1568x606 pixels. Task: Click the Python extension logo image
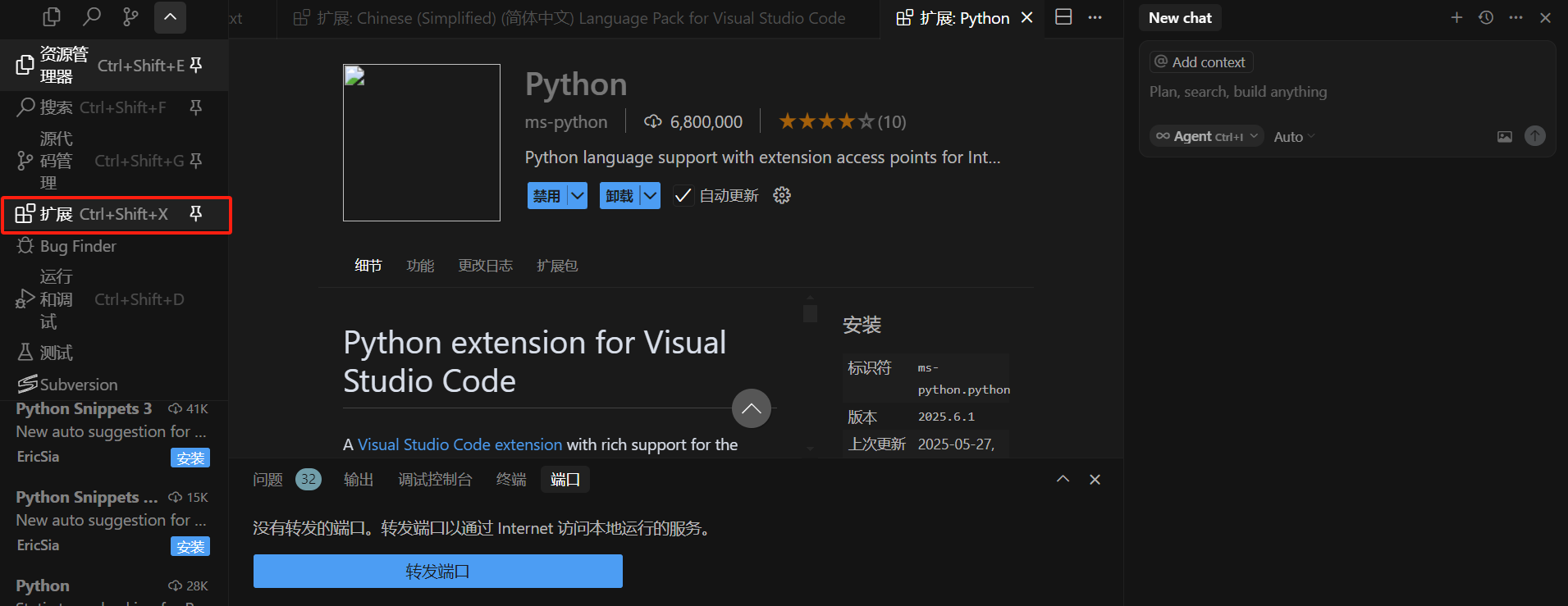(422, 143)
